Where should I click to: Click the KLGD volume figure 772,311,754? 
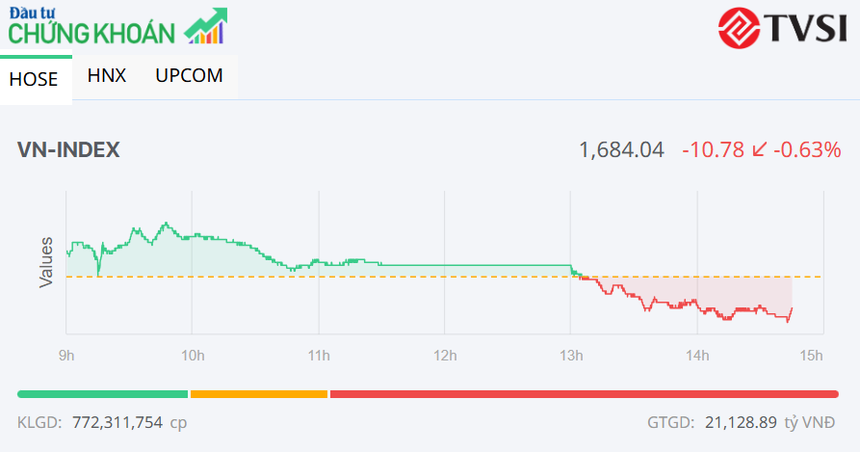tap(119, 422)
